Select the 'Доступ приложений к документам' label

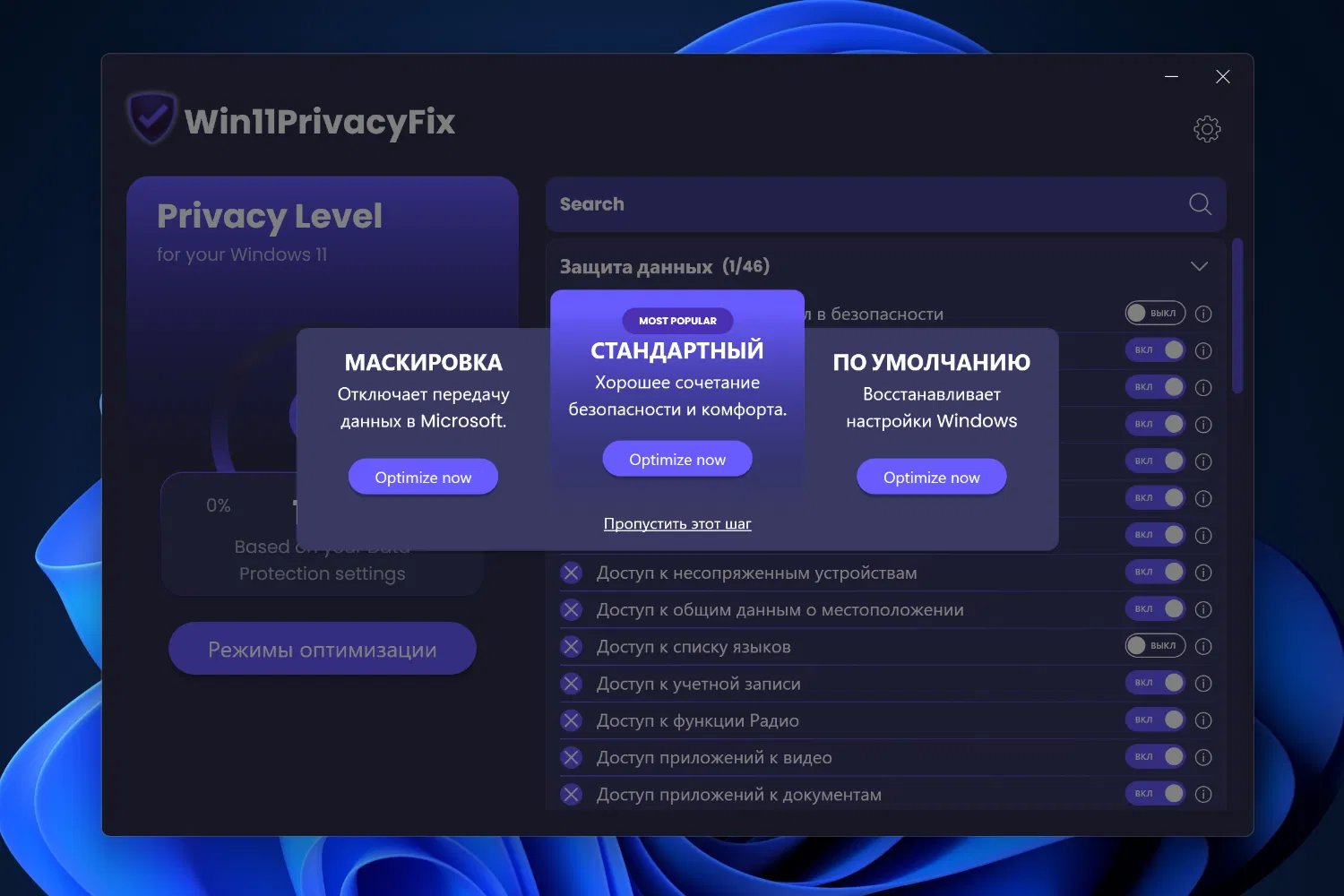[739, 795]
